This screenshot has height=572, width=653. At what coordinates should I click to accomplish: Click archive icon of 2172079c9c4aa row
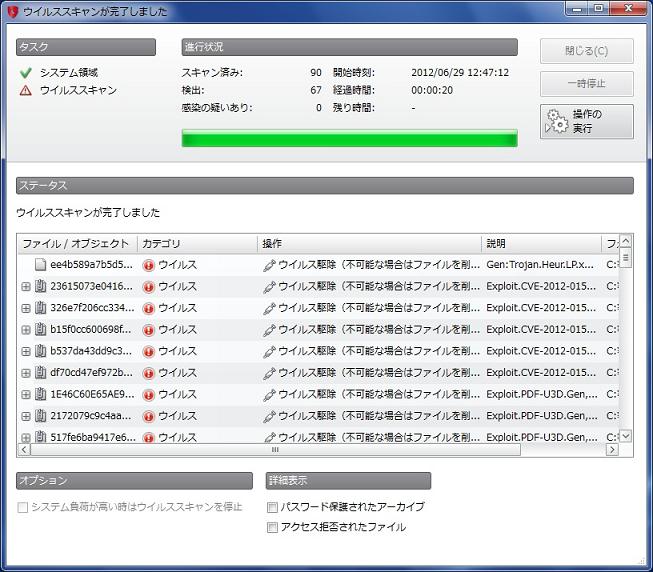pyautogui.click(x=40, y=416)
